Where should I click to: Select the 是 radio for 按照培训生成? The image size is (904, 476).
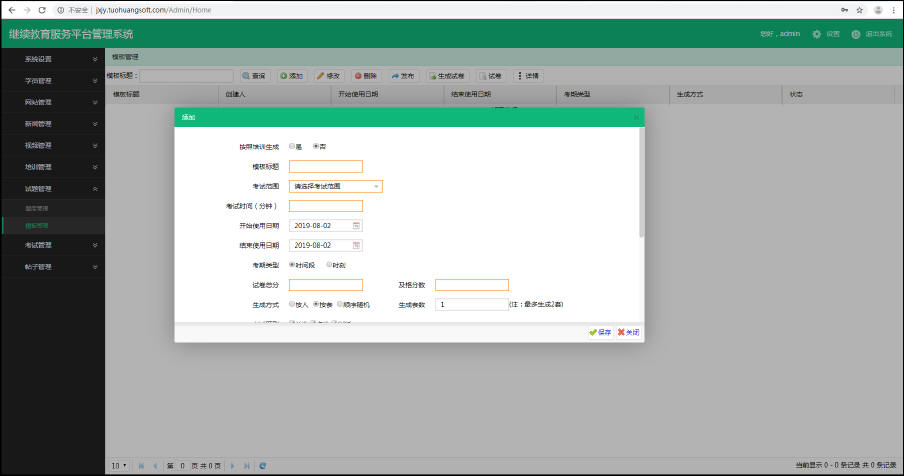(x=292, y=146)
